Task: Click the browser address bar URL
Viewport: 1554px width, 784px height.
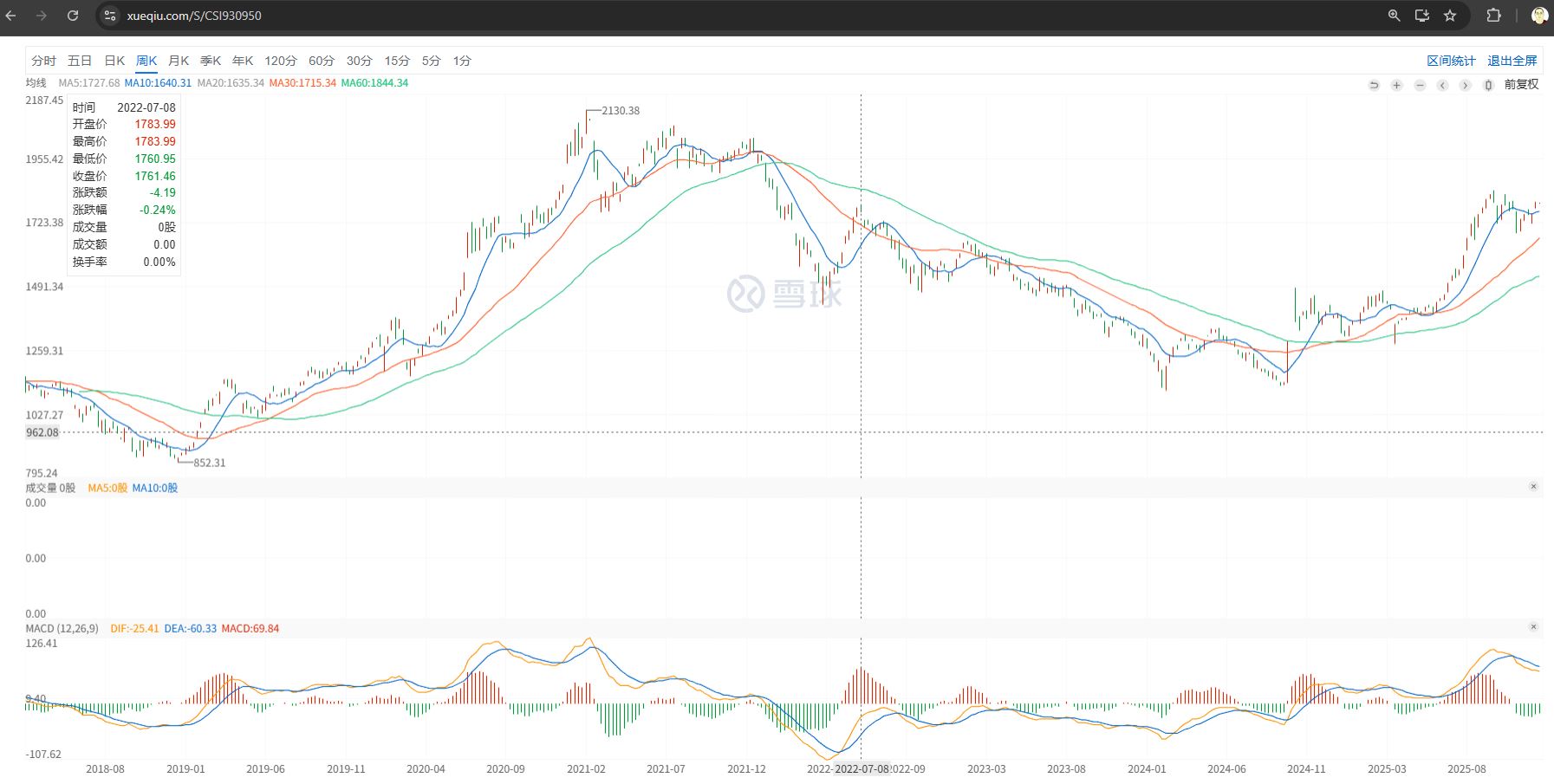Action: tap(194, 16)
